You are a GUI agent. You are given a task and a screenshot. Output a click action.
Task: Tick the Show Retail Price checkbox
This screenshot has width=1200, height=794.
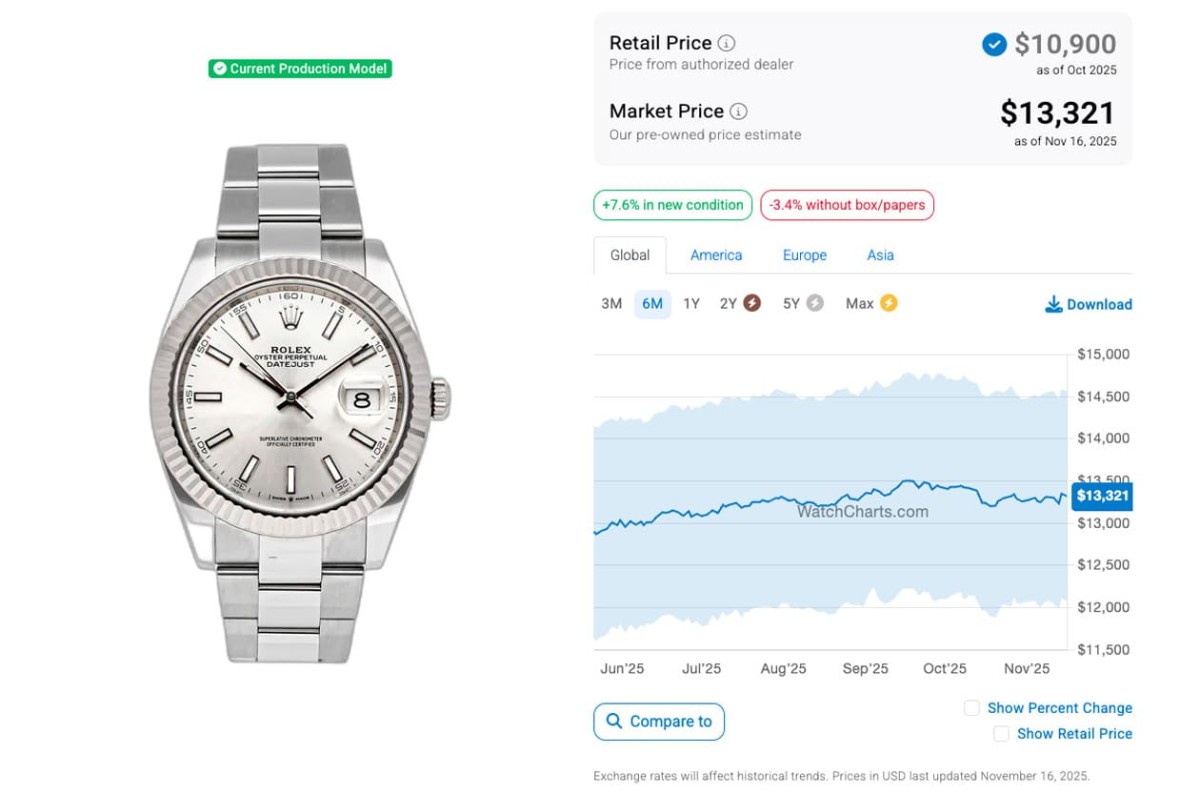[1001, 734]
